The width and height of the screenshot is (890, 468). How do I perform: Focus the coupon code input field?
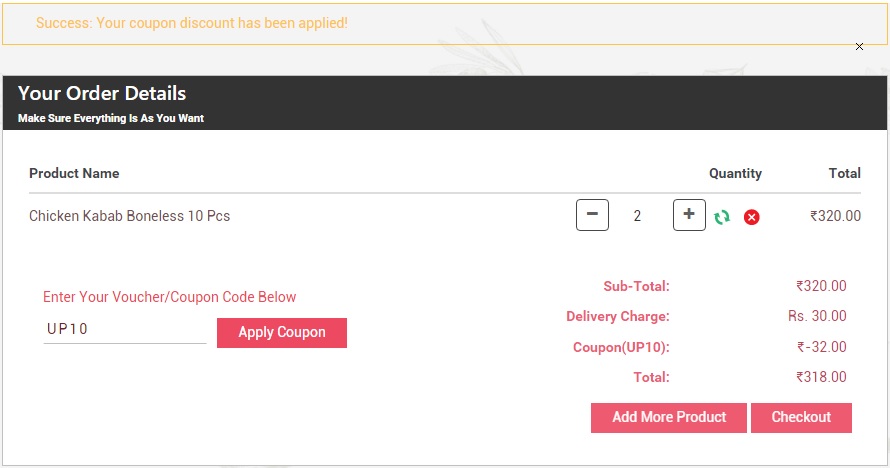click(124, 330)
